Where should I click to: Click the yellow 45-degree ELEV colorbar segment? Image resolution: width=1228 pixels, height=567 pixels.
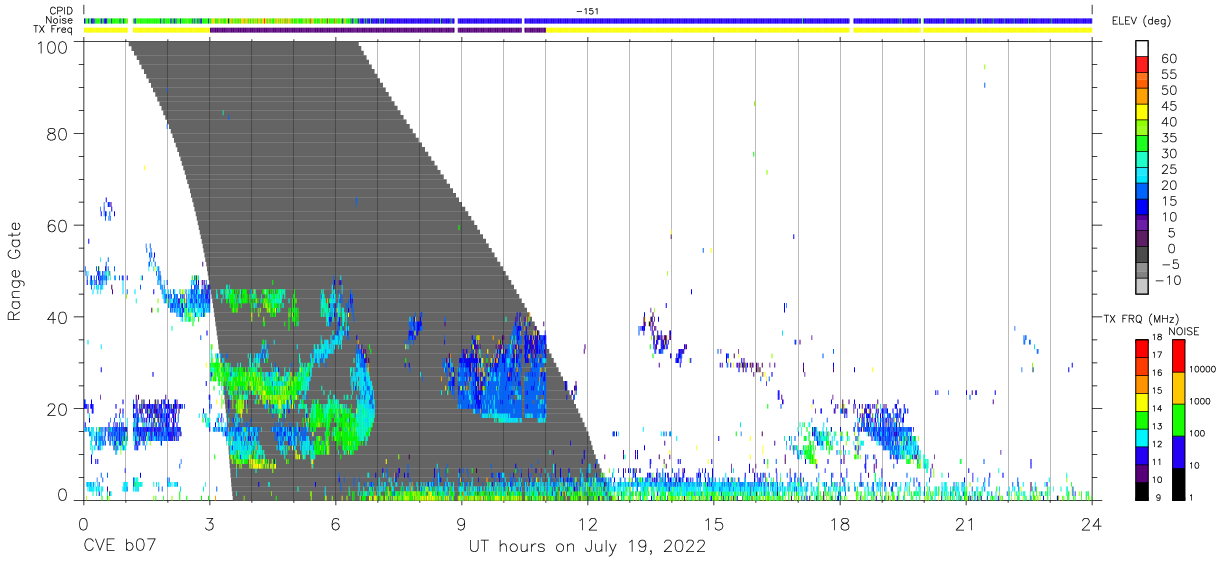[1142, 113]
